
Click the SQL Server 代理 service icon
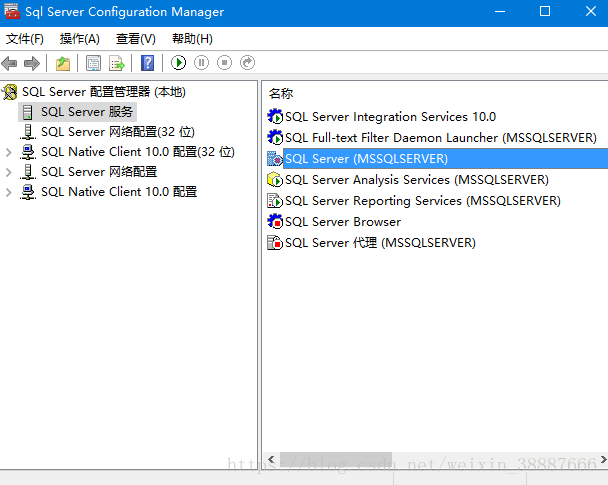pyautogui.click(x=275, y=243)
